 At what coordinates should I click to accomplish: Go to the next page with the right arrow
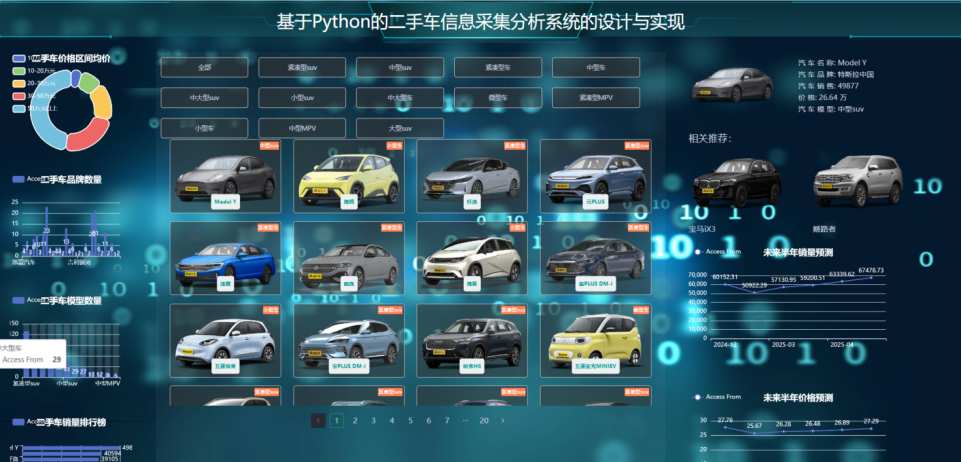pyautogui.click(x=502, y=420)
